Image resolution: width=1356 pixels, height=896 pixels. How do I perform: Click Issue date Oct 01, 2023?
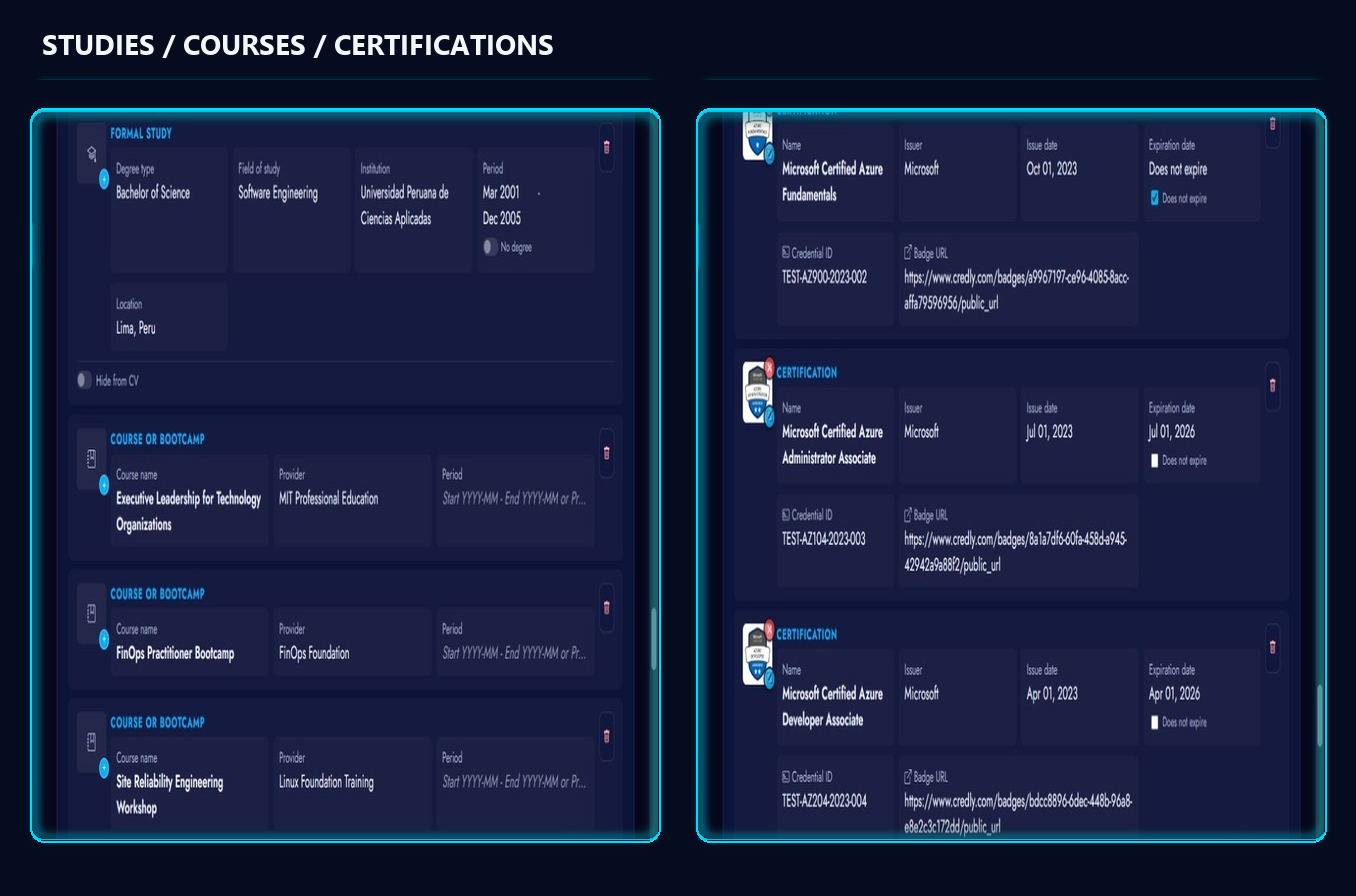pyautogui.click(x=1079, y=172)
